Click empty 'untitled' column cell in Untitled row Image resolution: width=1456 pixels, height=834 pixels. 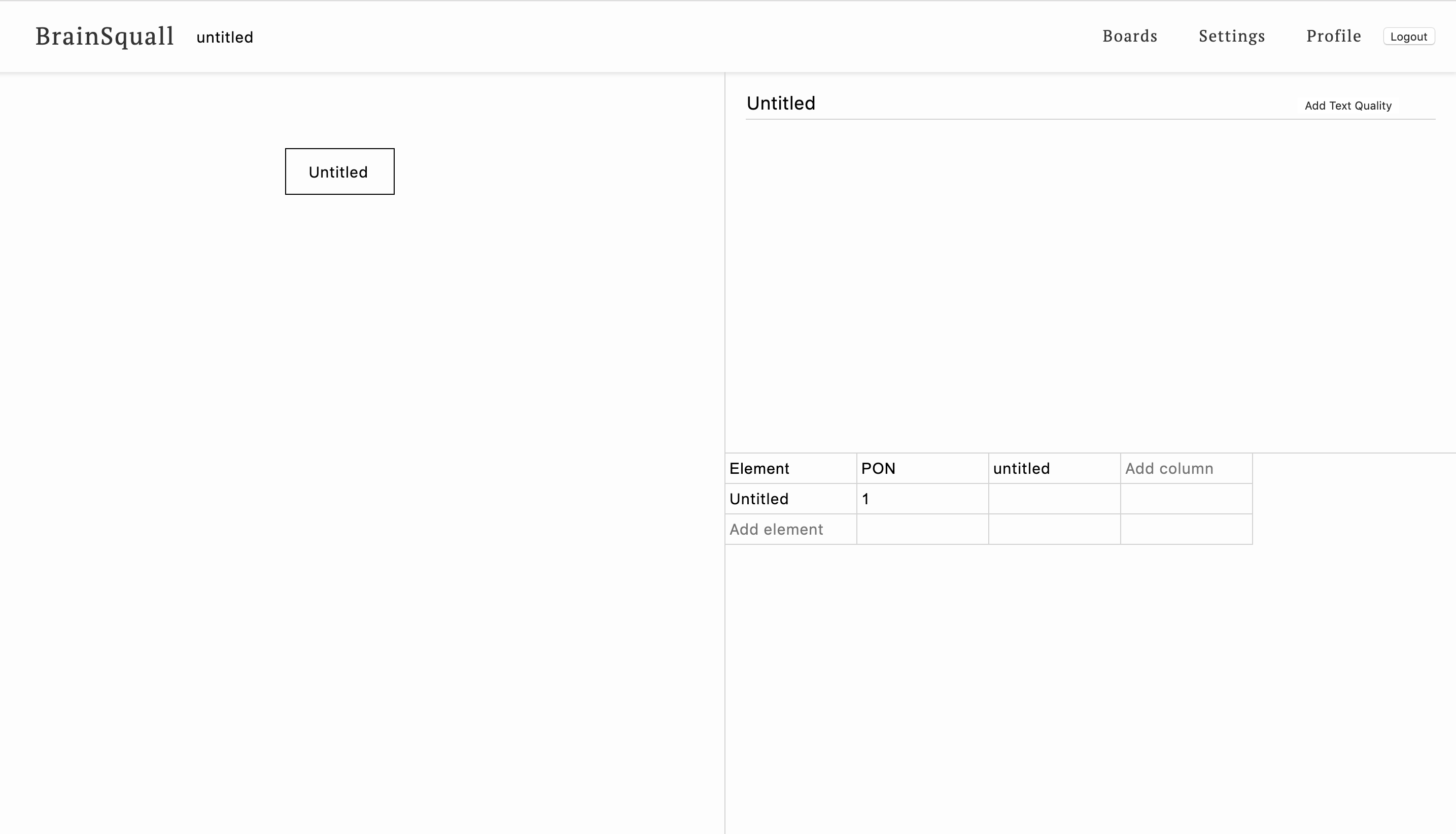click(1055, 499)
